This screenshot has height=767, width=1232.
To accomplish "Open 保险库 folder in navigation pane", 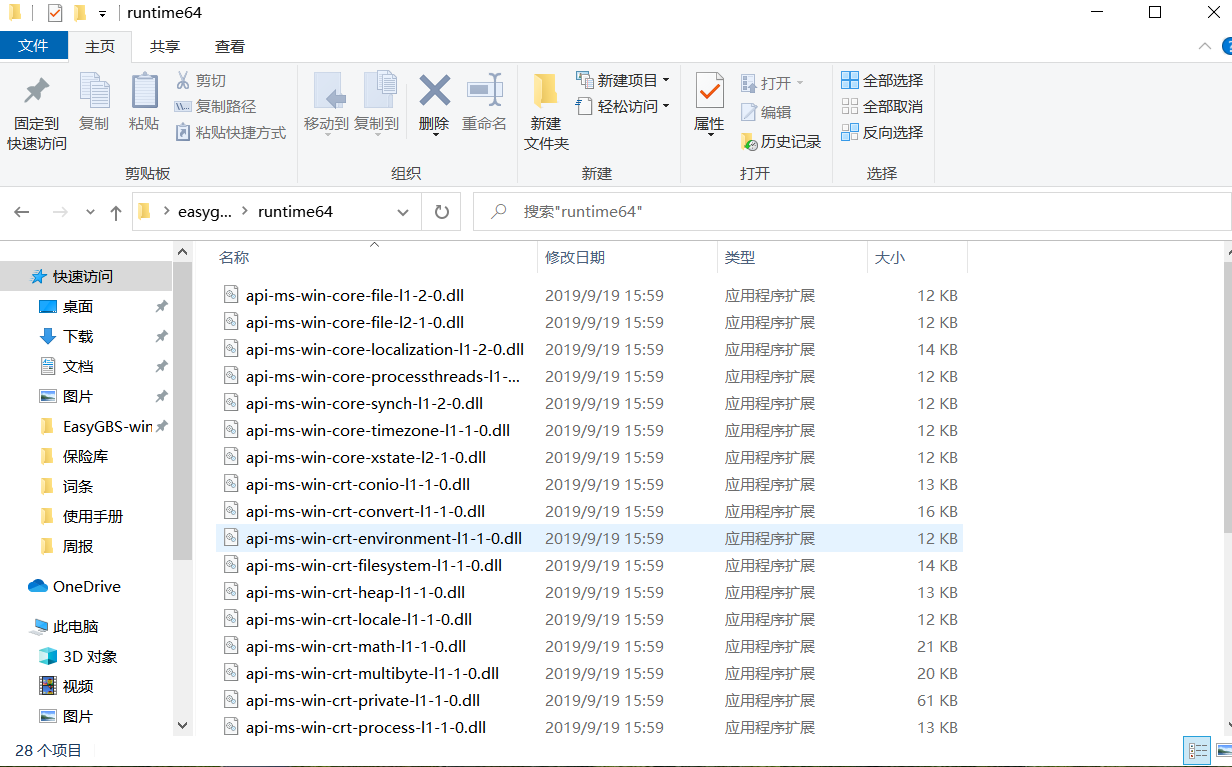I will (x=86, y=456).
